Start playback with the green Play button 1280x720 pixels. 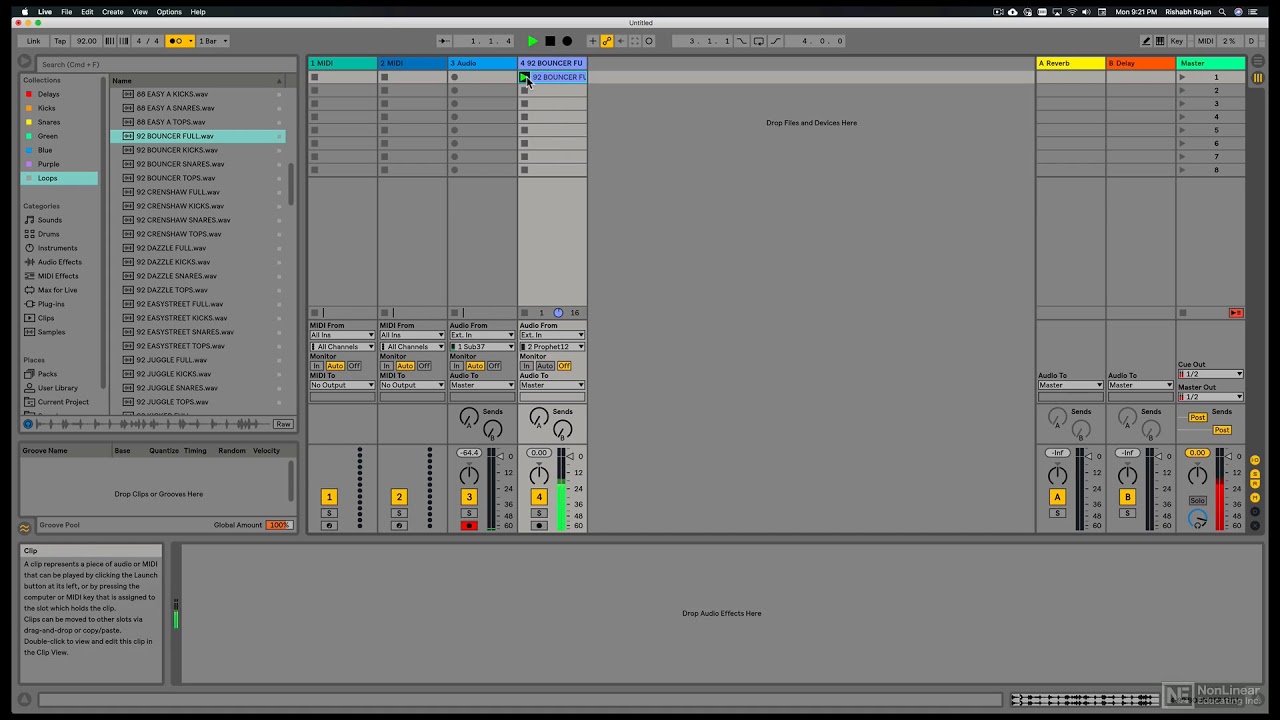[x=532, y=41]
